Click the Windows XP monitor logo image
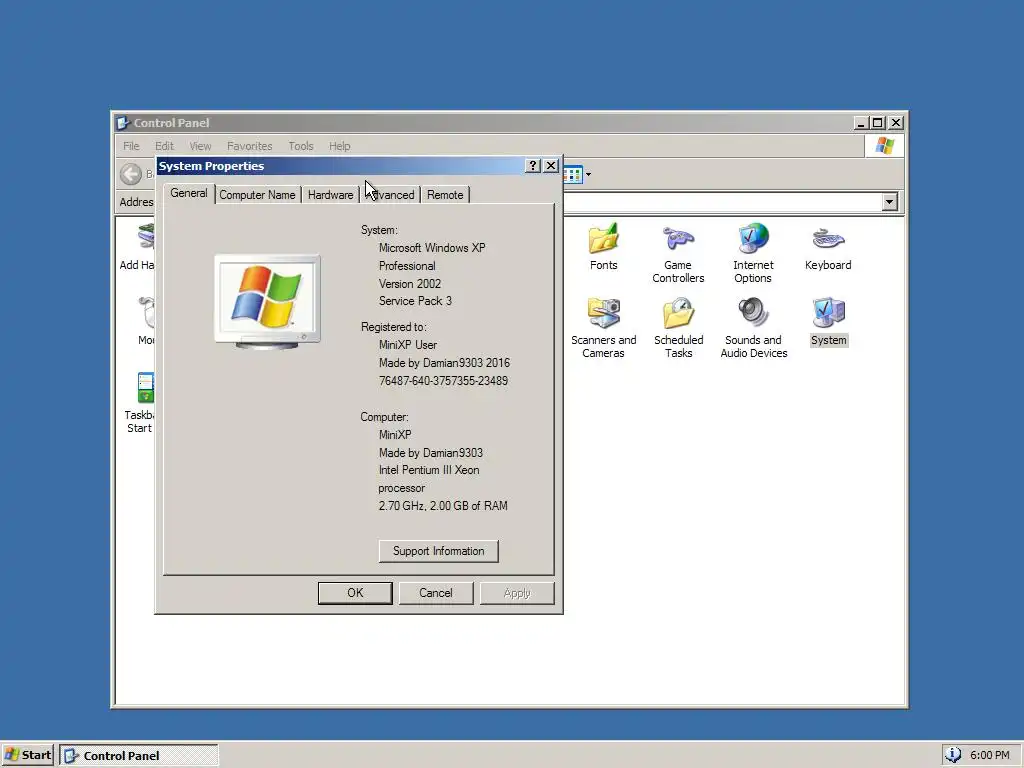The height and width of the screenshot is (768, 1024). pyautogui.click(x=268, y=301)
